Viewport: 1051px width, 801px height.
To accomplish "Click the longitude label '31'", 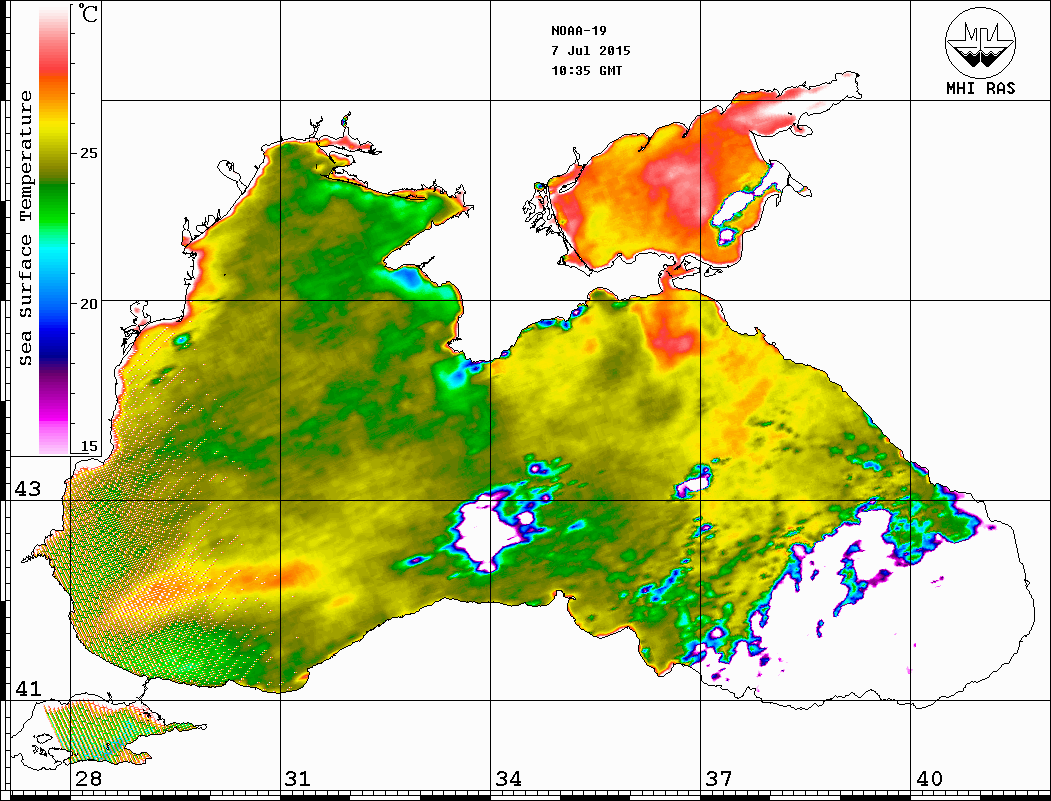I will [298, 779].
